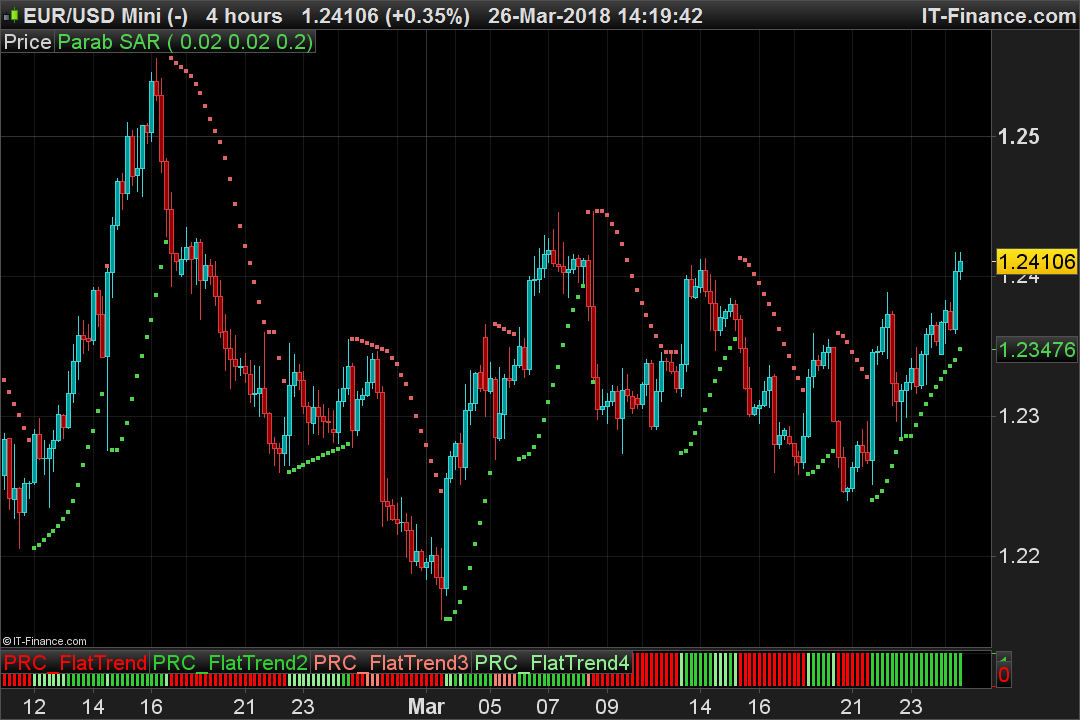Click the Mar date axis label

coord(426,706)
